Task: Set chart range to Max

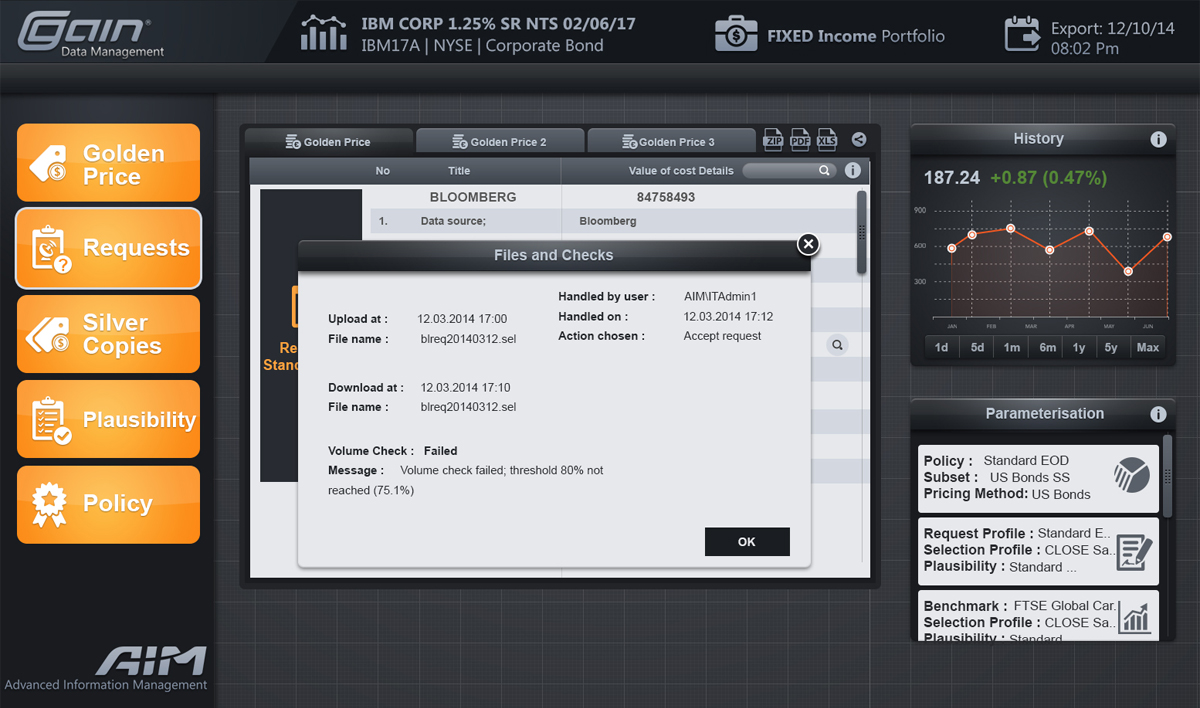Action: point(1148,347)
